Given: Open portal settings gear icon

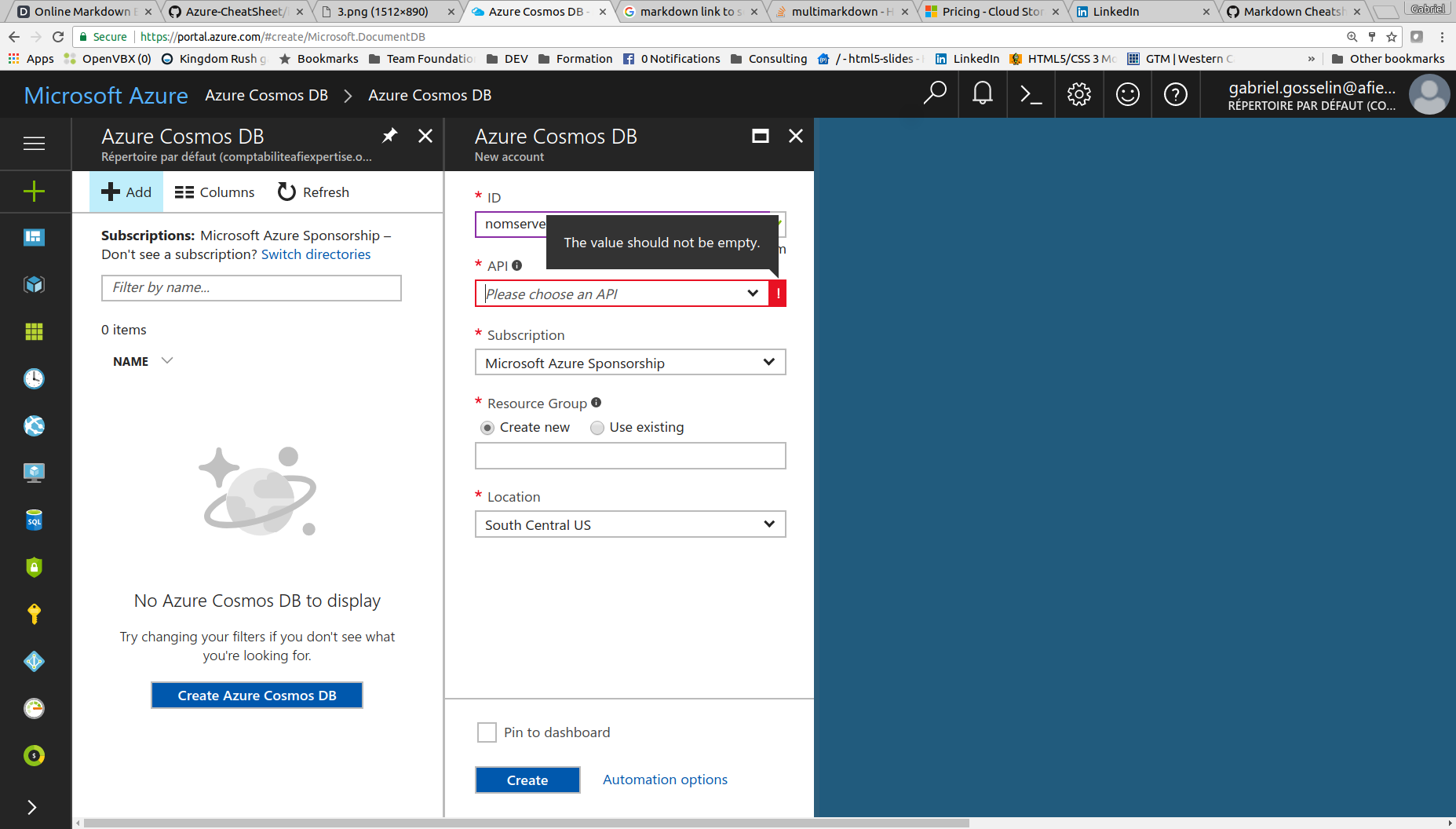Looking at the screenshot, I should pyautogui.click(x=1079, y=94).
